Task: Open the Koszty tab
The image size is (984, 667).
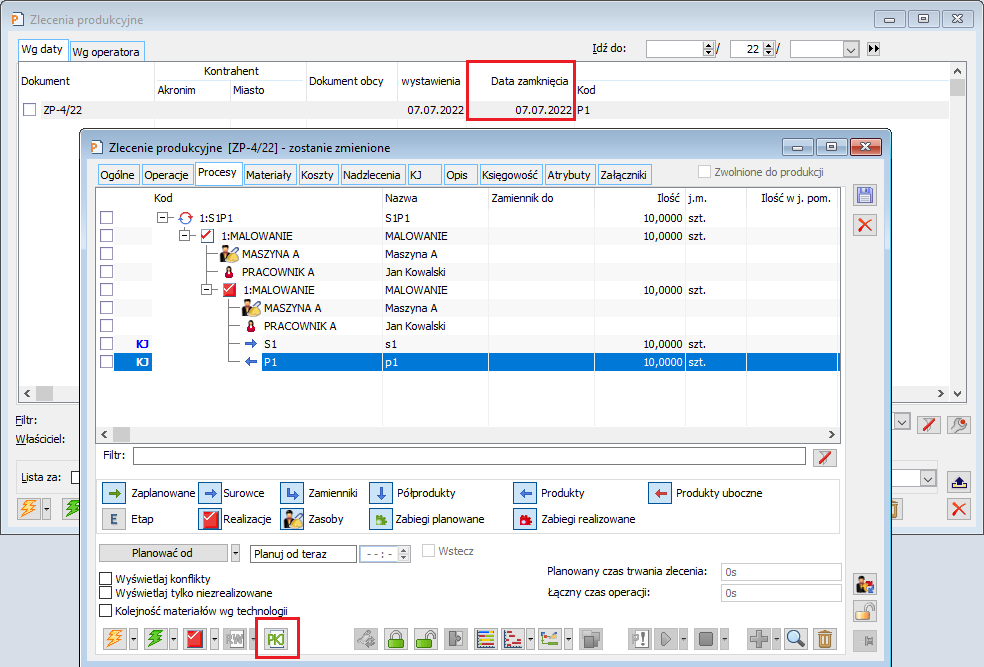Action: (317, 174)
